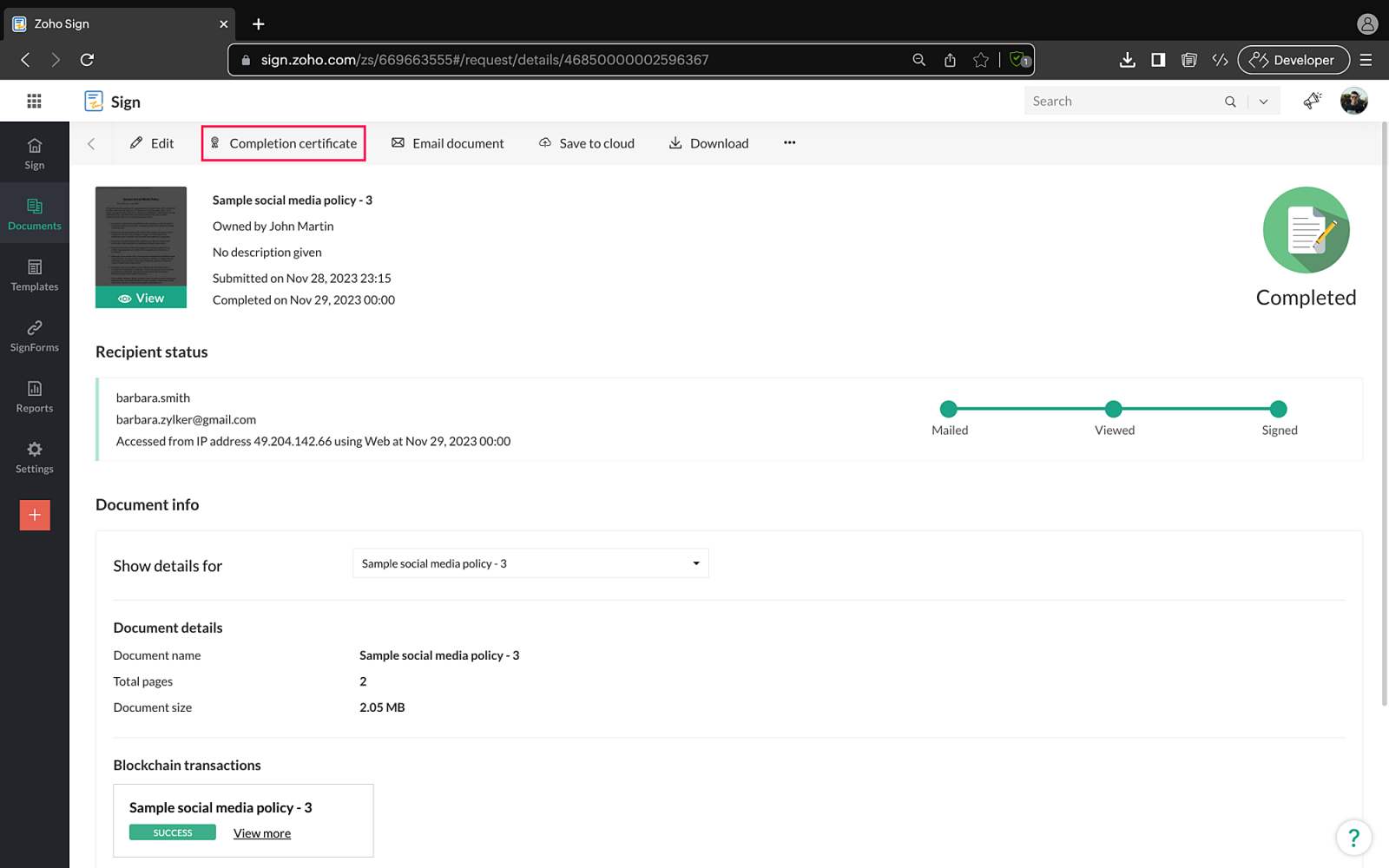Expand the search filter dropdown arrow
The image size is (1389, 868).
click(1263, 102)
